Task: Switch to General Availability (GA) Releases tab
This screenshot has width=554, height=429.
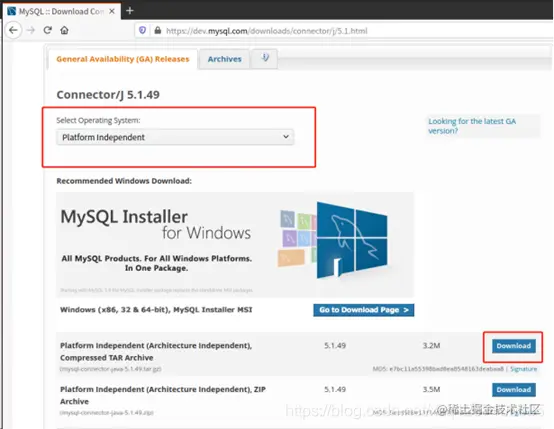Action: click(x=123, y=59)
